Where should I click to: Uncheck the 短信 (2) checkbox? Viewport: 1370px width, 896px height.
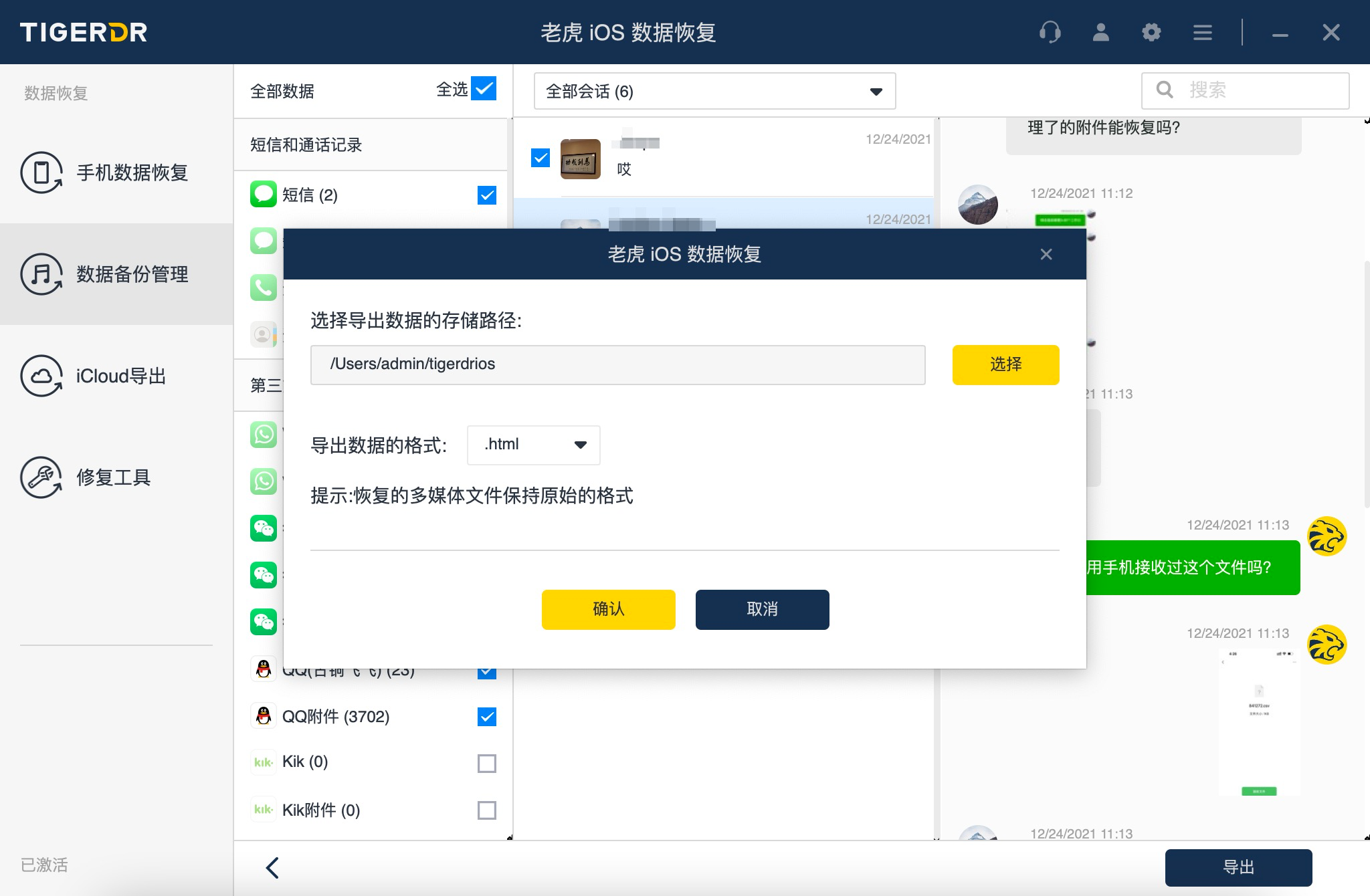coord(487,195)
